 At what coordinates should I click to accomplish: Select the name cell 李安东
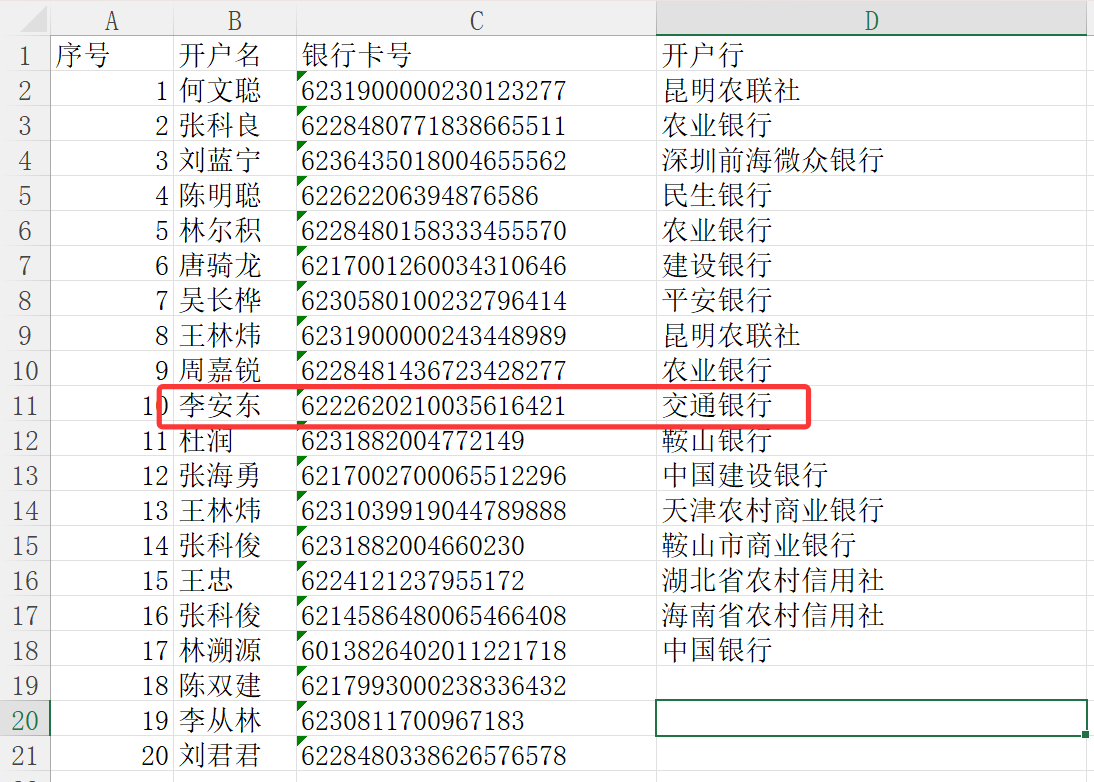click(x=234, y=405)
